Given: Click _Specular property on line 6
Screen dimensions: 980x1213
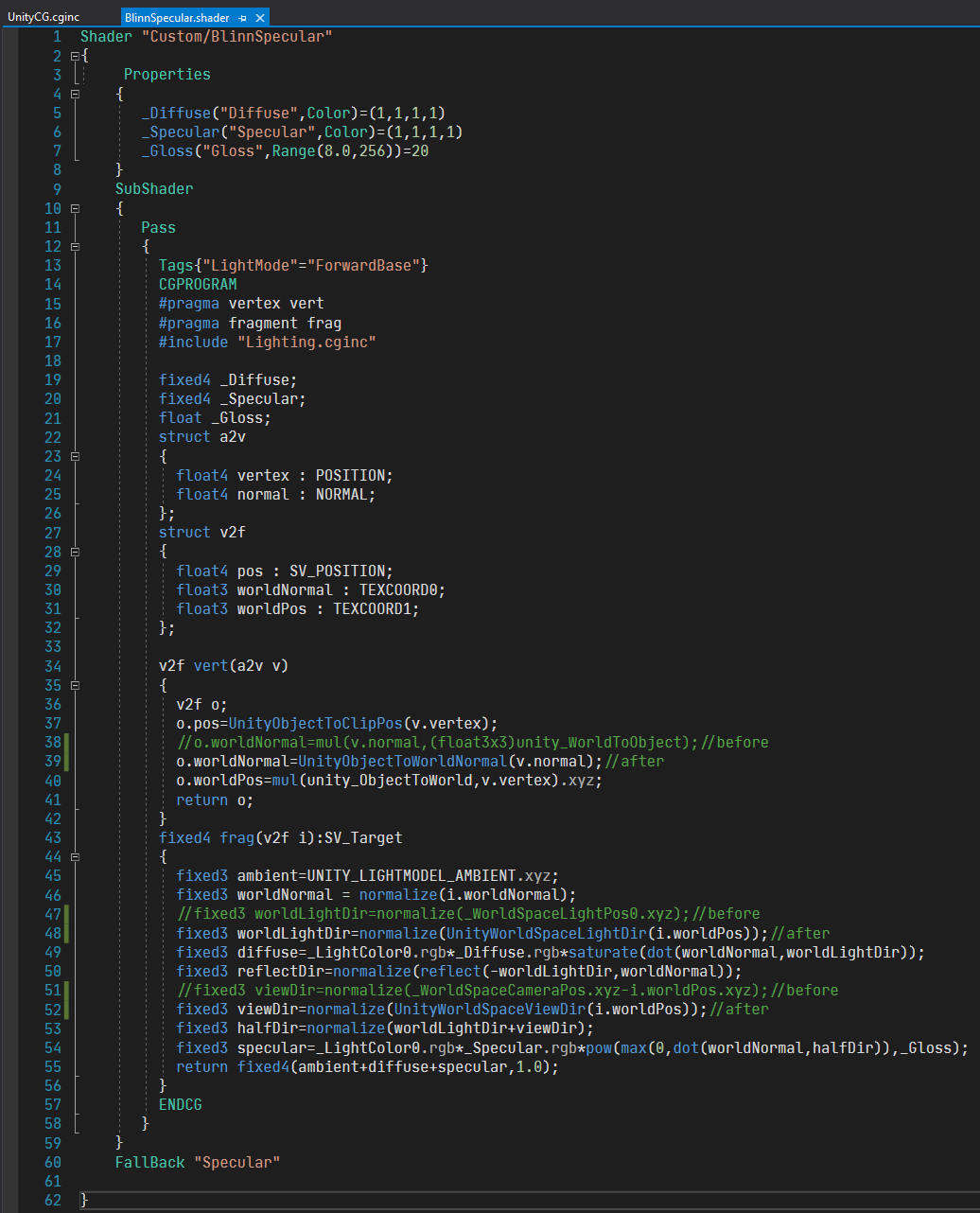Looking at the screenshot, I should pos(181,132).
